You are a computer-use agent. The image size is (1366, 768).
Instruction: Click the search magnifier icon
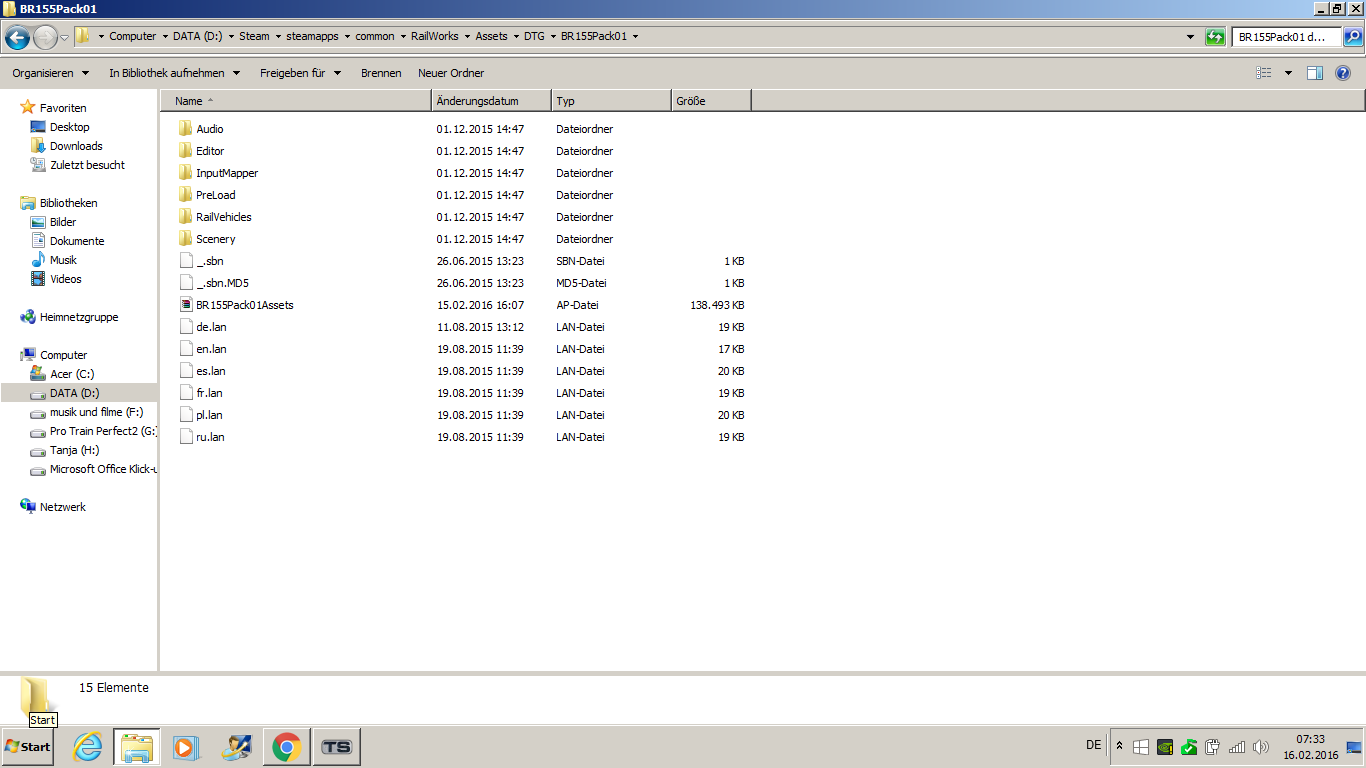pos(1352,37)
